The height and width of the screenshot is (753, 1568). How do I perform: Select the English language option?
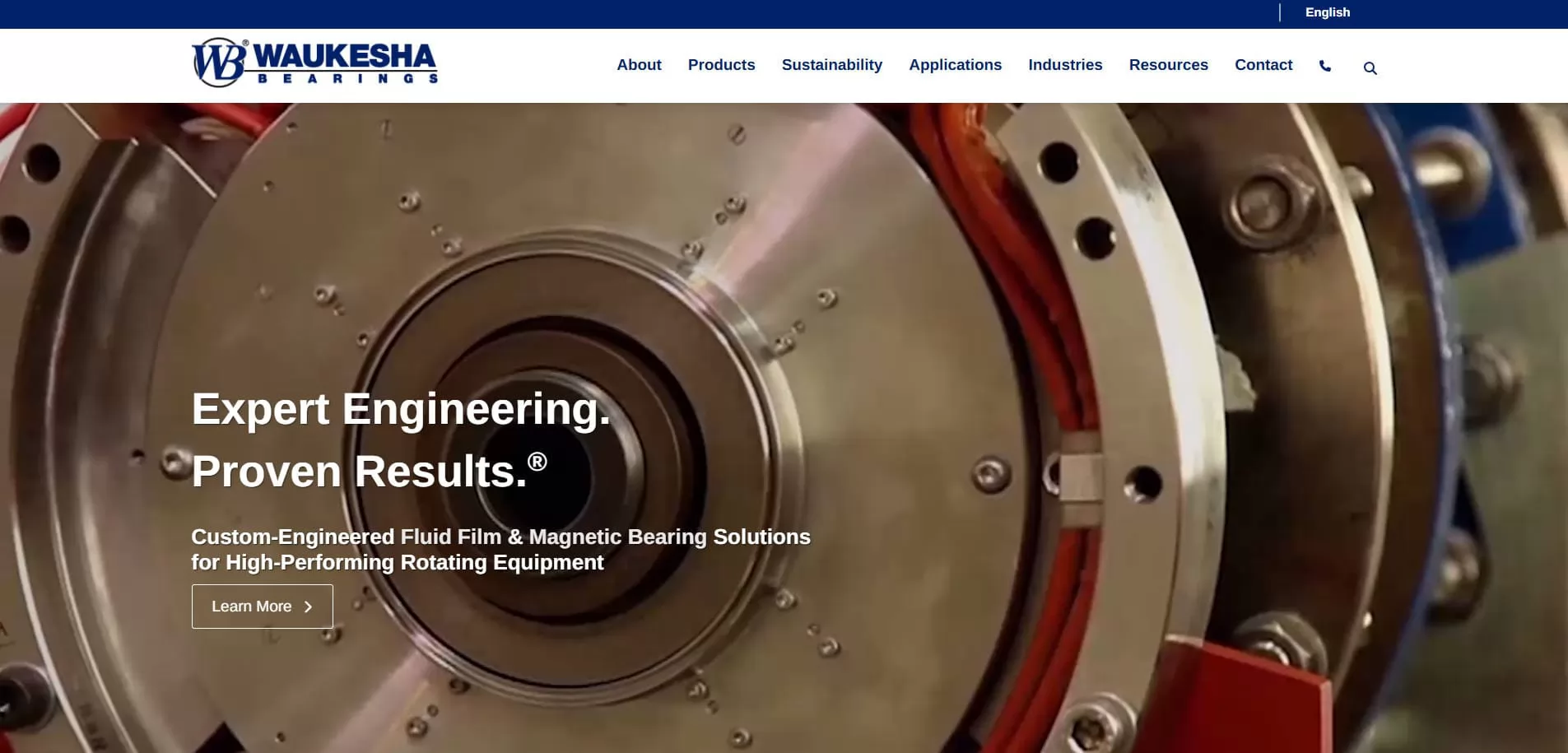point(1328,12)
